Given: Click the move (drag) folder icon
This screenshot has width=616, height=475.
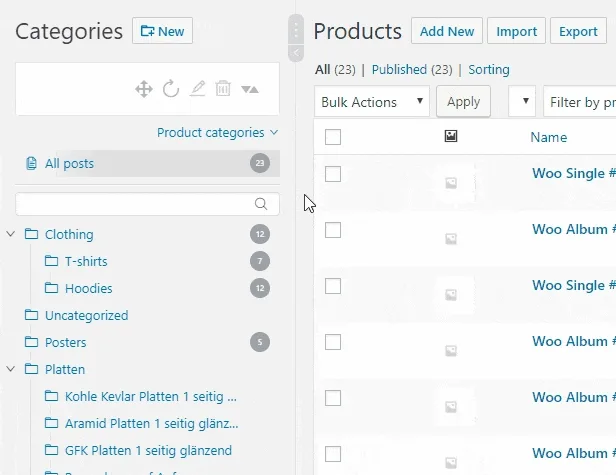Looking at the screenshot, I should [144, 89].
